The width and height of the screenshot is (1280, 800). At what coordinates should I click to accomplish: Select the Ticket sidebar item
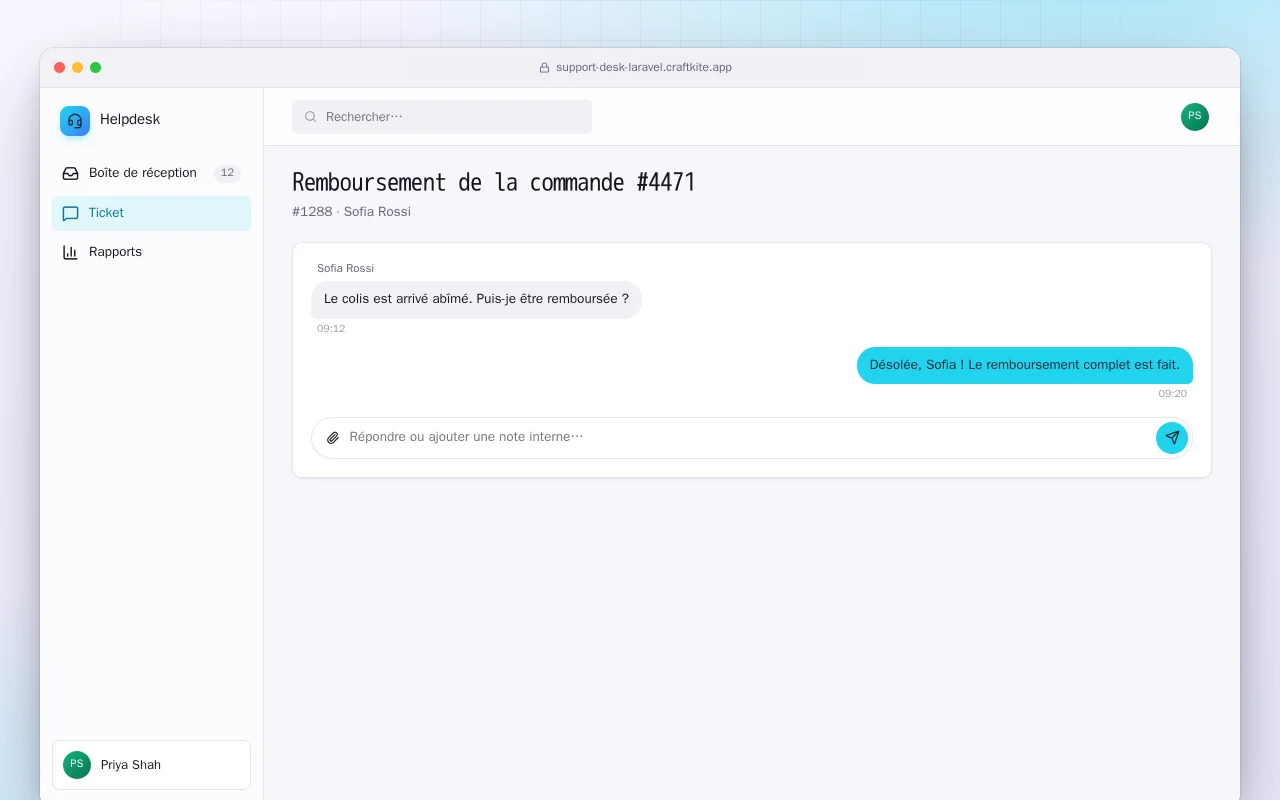point(151,213)
